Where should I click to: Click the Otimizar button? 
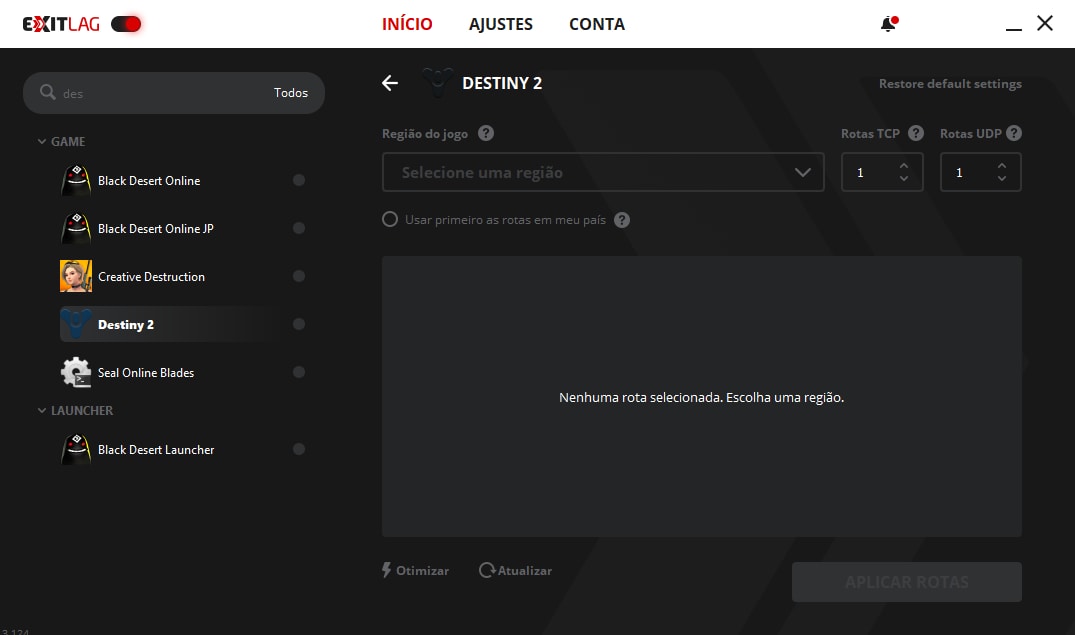[x=416, y=570]
